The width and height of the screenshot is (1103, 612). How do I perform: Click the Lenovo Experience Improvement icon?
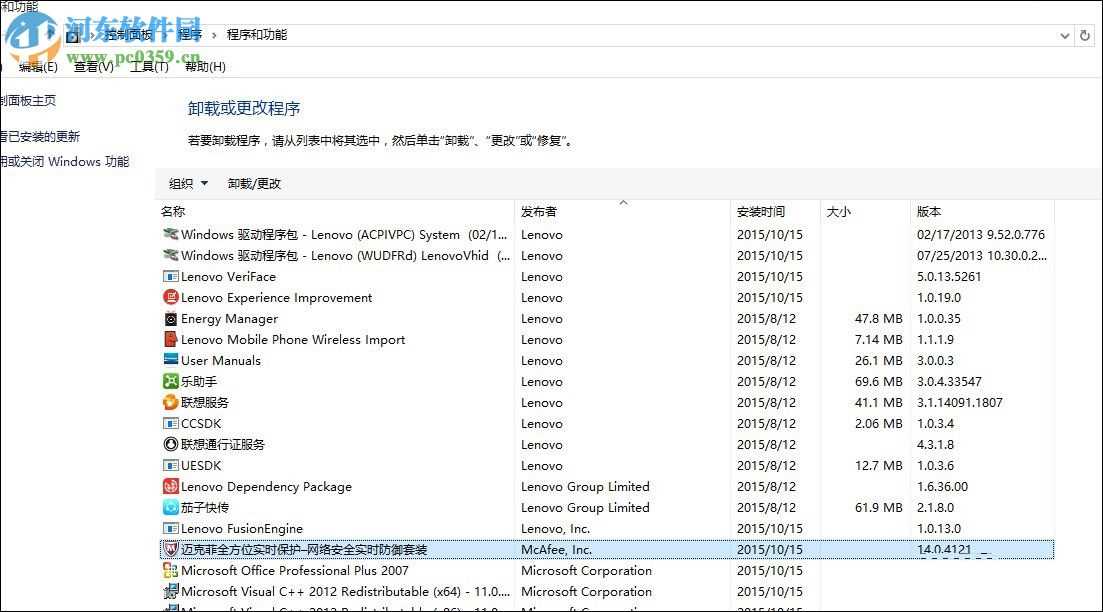[x=171, y=298]
